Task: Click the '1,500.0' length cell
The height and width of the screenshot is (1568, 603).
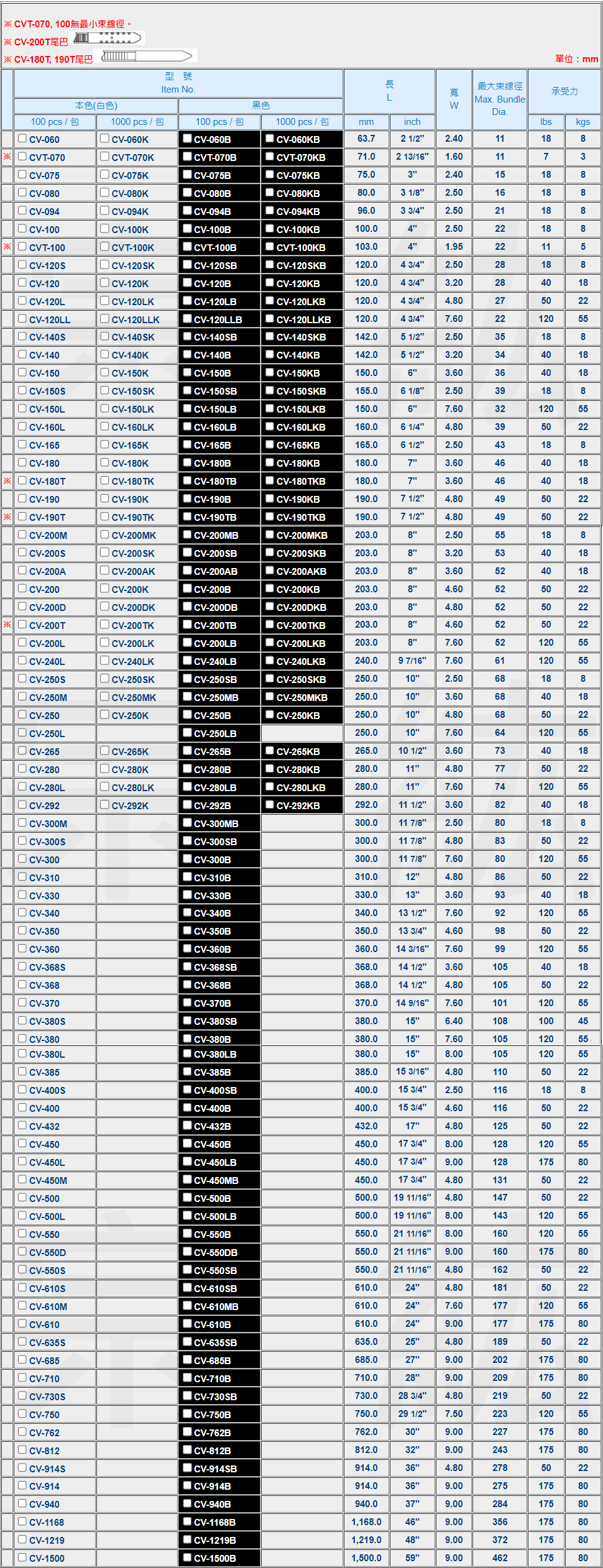Action: pos(366,1557)
